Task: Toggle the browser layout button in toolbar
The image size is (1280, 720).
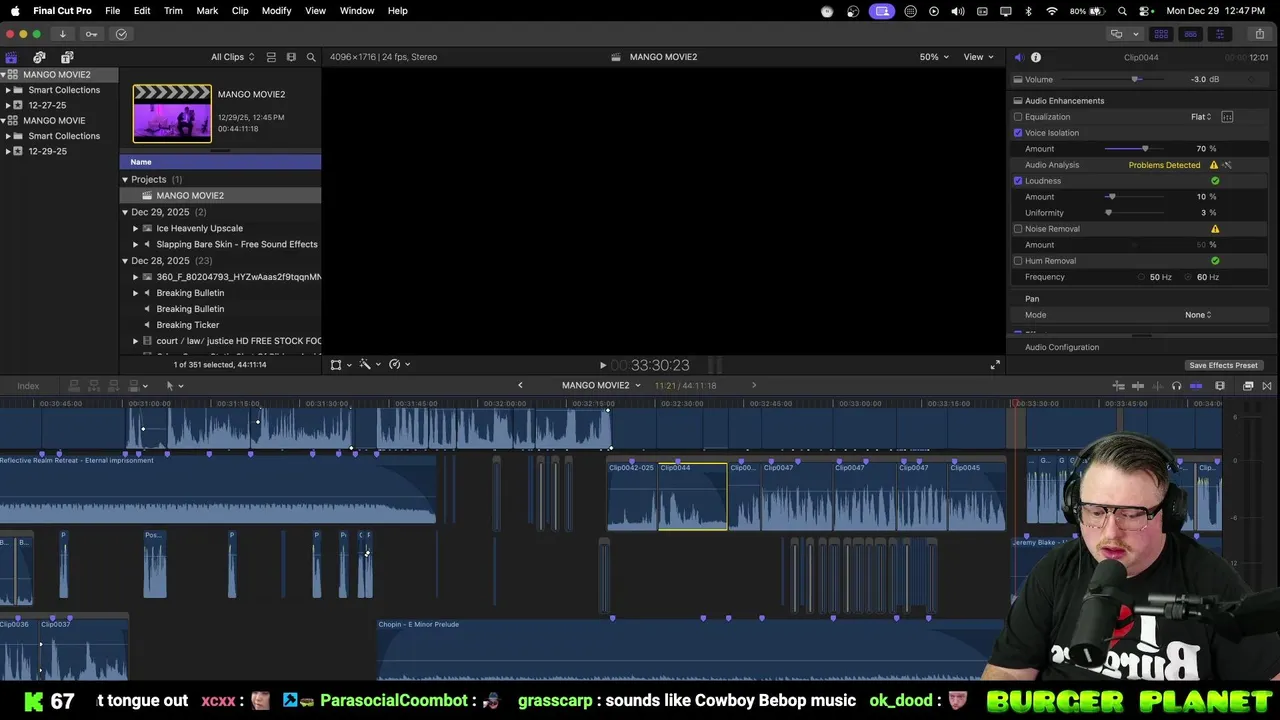Action: [1161, 34]
